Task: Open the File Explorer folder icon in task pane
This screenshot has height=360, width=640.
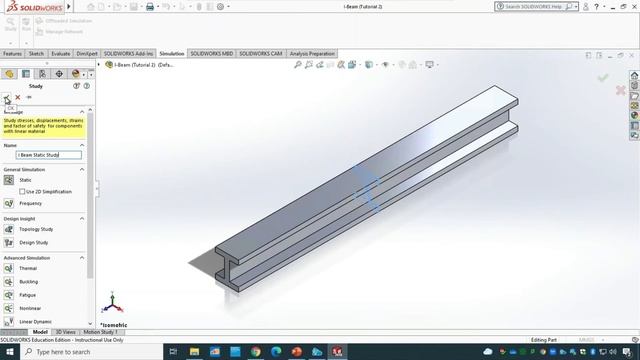Action: [x=634, y=96]
